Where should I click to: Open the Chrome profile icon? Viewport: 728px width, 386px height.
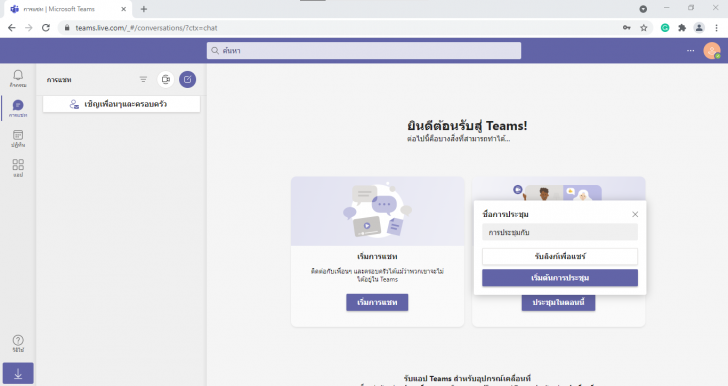pos(699,28)
